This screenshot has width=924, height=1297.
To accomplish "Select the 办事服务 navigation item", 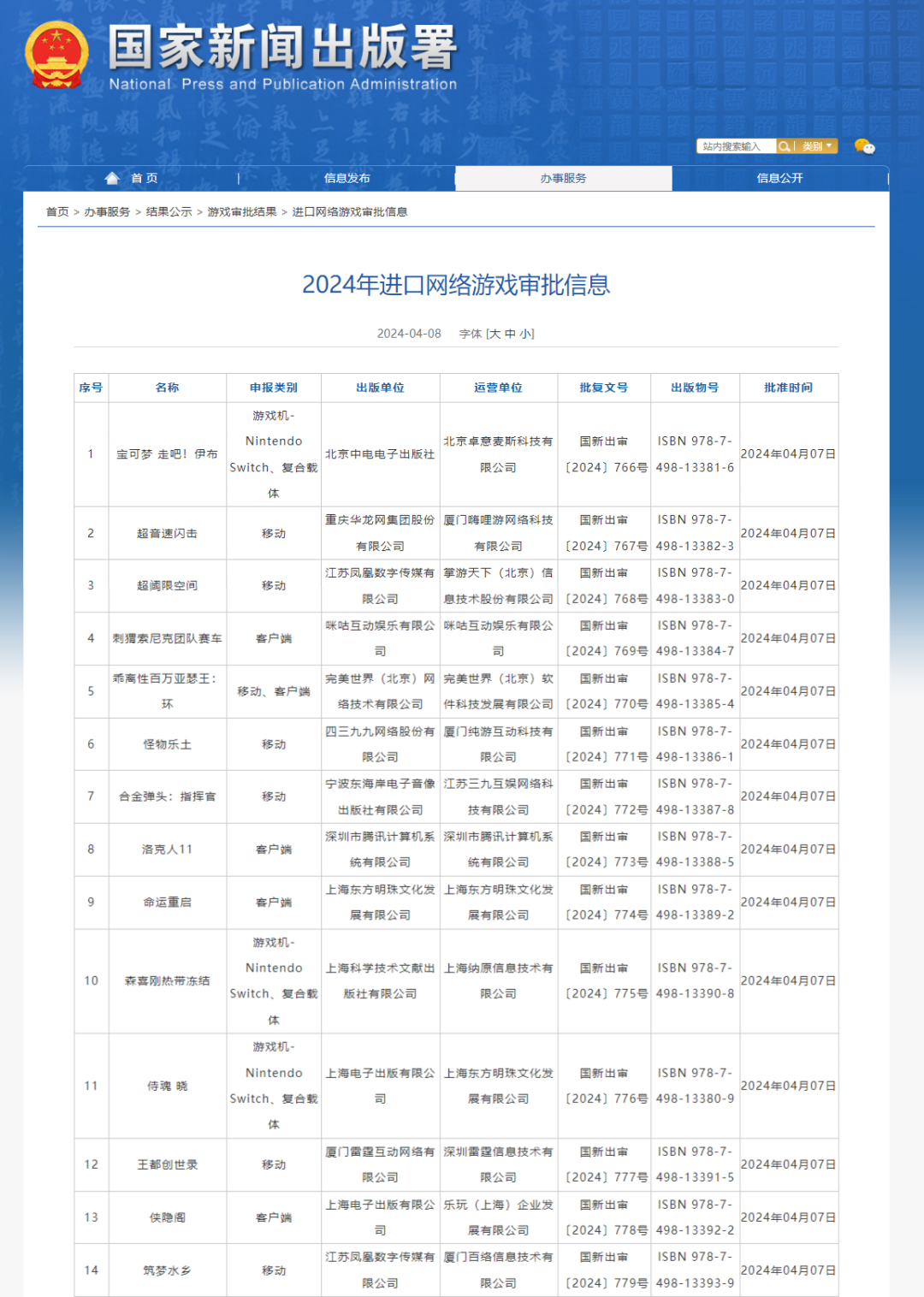I will coord(564,178).
